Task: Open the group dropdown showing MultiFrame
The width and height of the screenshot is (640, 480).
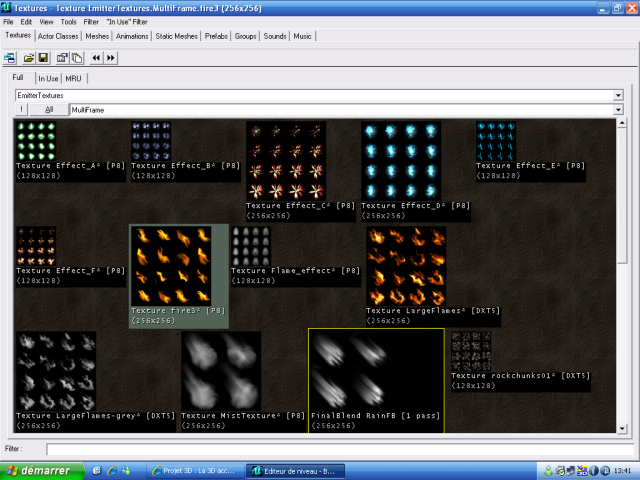Action: point(618,110)
